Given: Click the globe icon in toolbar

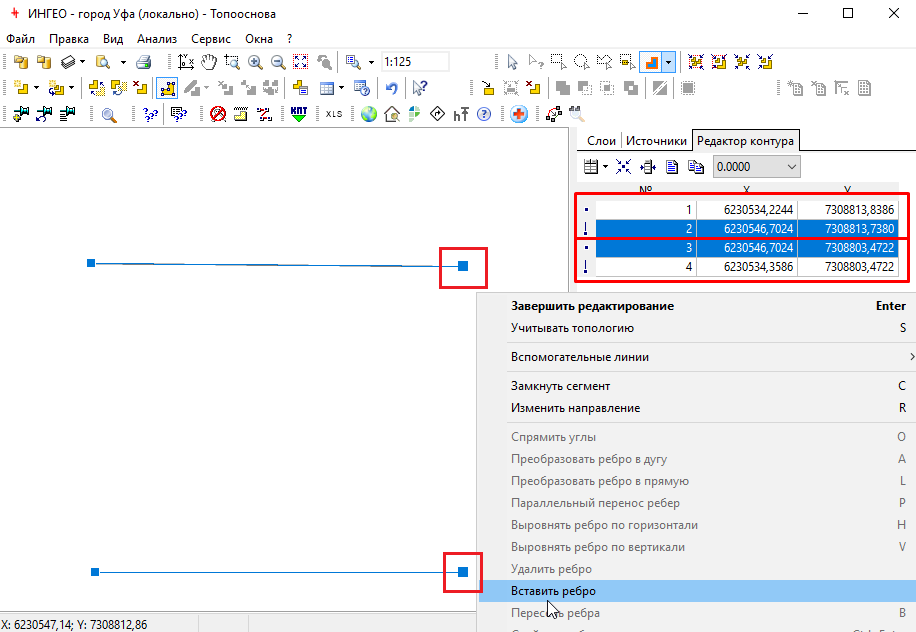Looking at the screenshot, I should (x=369, y=114).
